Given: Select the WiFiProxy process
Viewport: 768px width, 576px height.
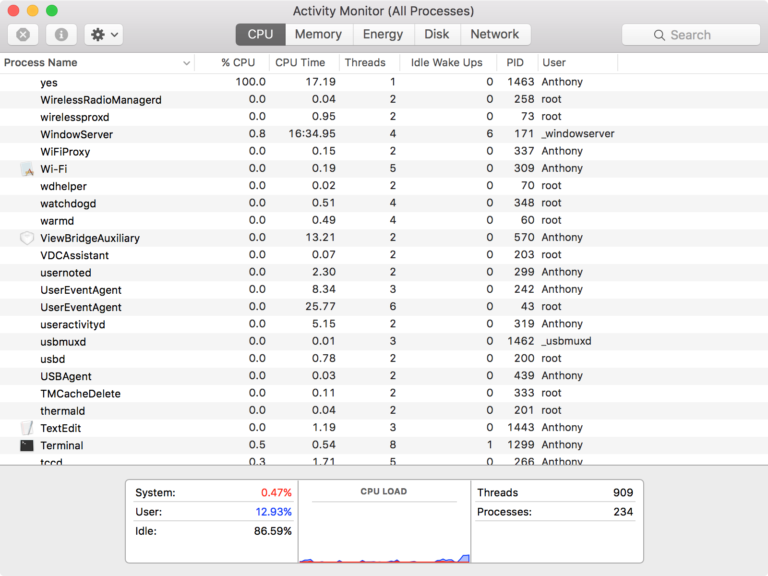Looking at the screenshot, I should 384,151.
